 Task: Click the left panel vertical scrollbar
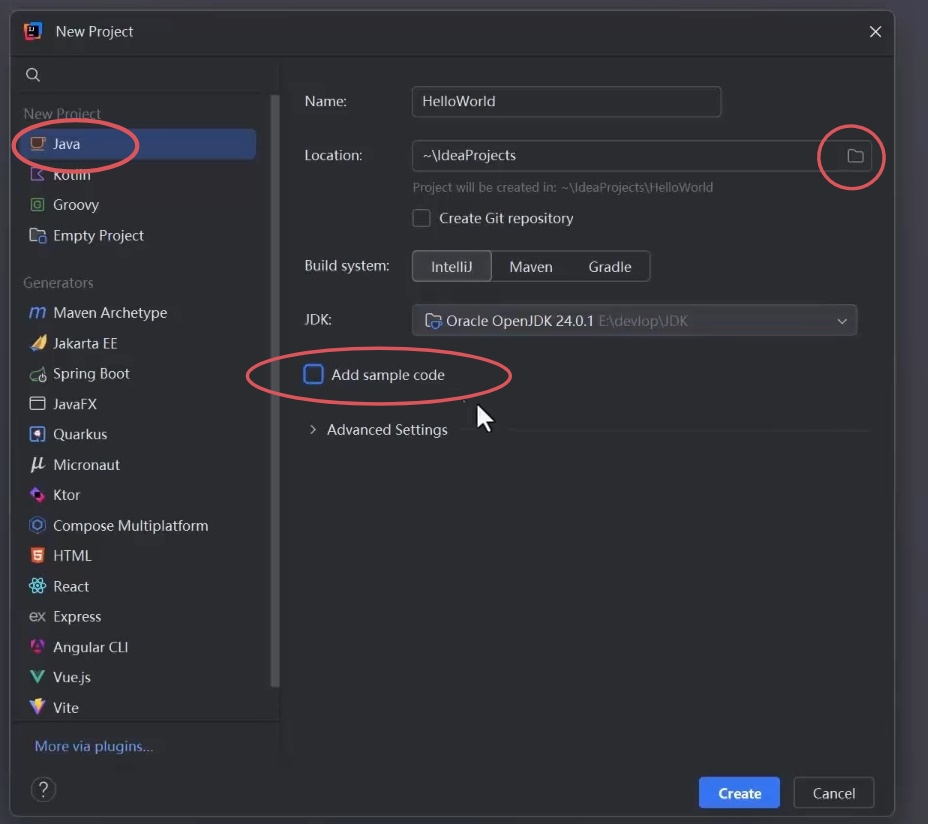pos(275,391)
